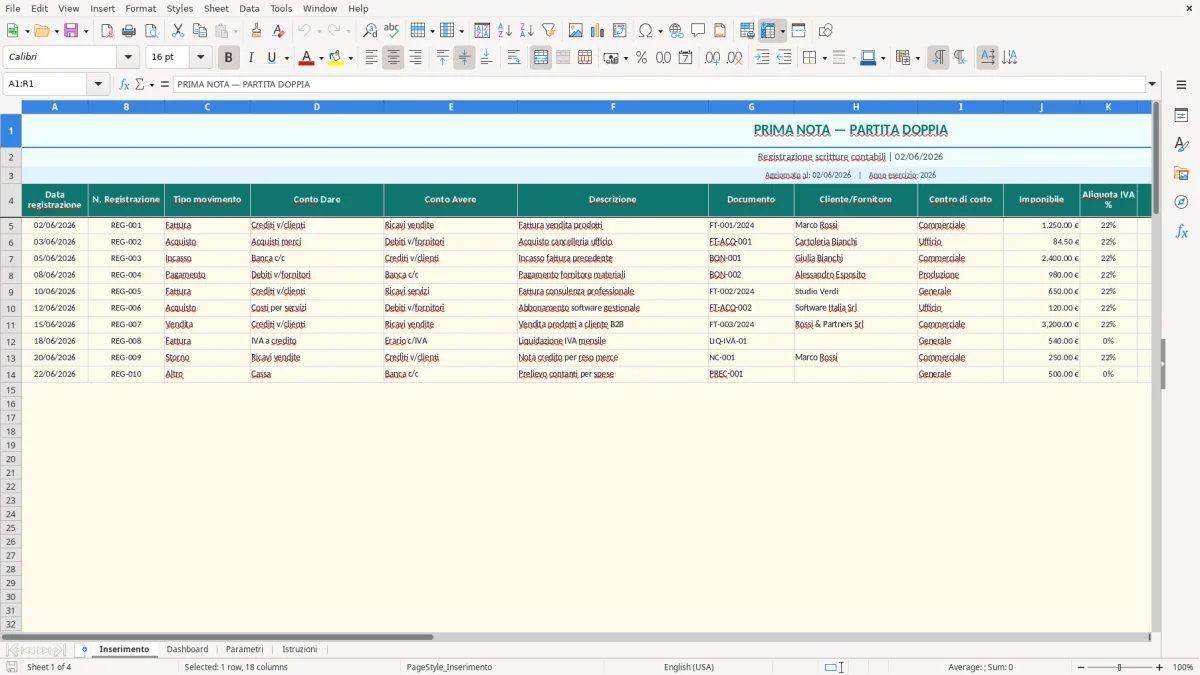Click the formula input line

point(659,85)
